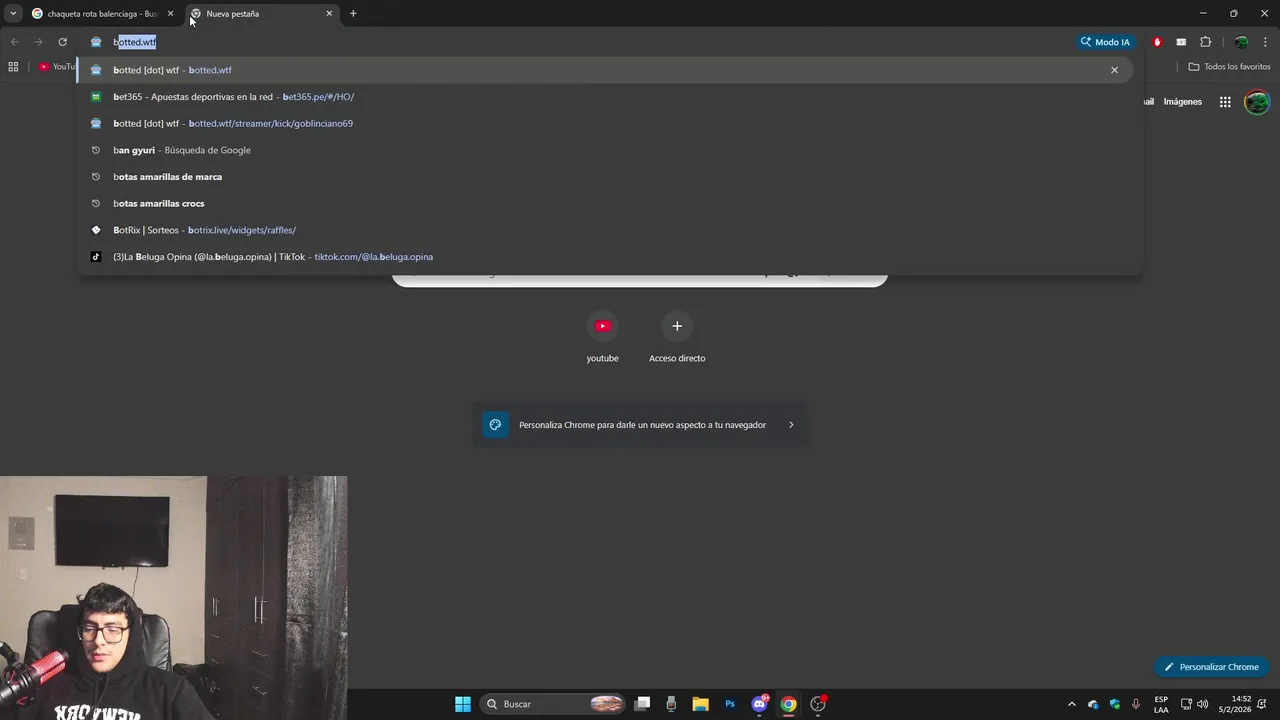
Task: Click the microphone tray icon
Action: pos(1136,704)
